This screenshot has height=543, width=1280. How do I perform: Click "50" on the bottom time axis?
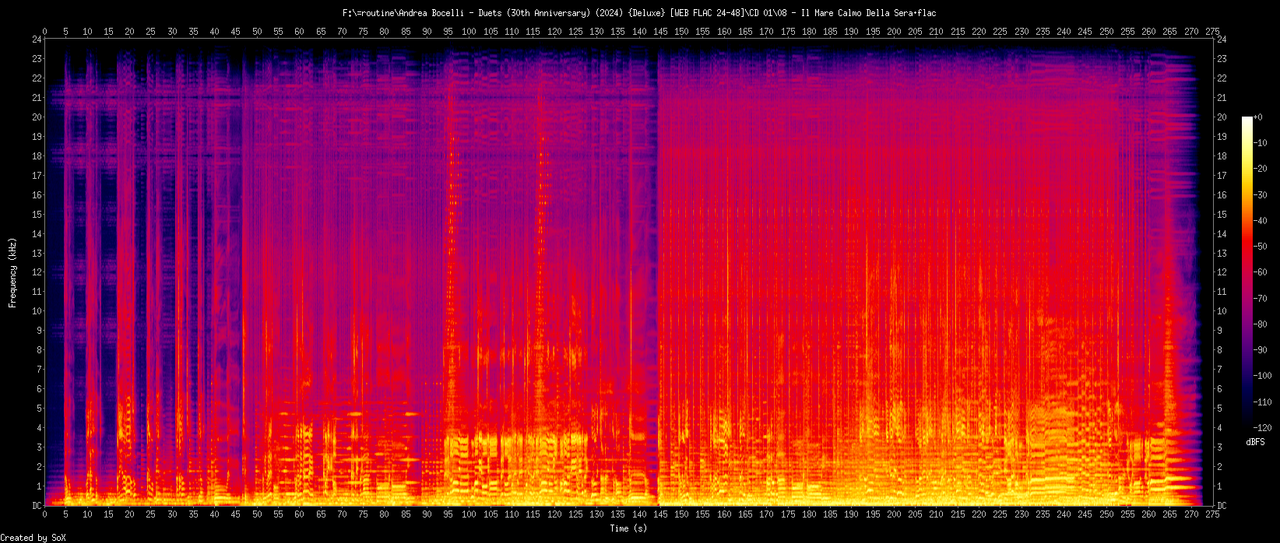point(257,516)
